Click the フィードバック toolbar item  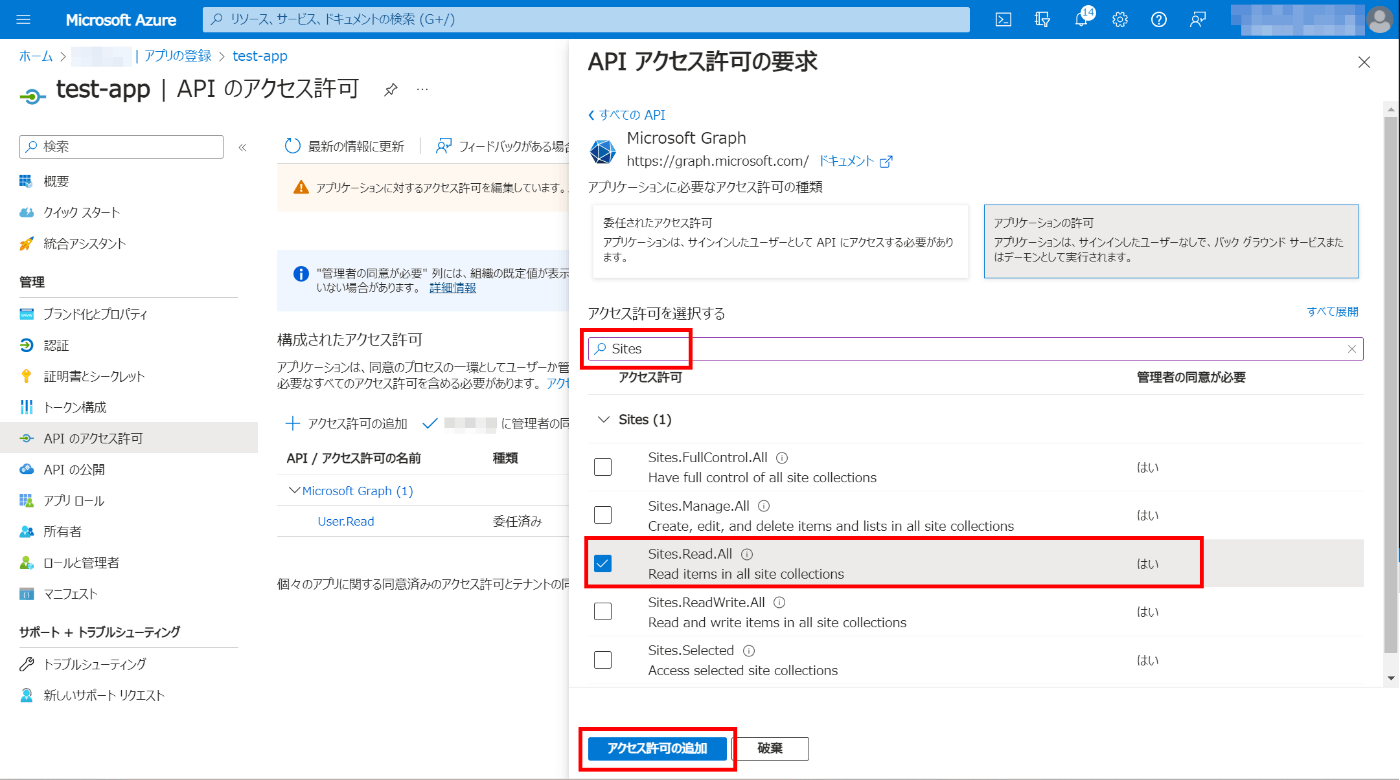tap(503, 146)
